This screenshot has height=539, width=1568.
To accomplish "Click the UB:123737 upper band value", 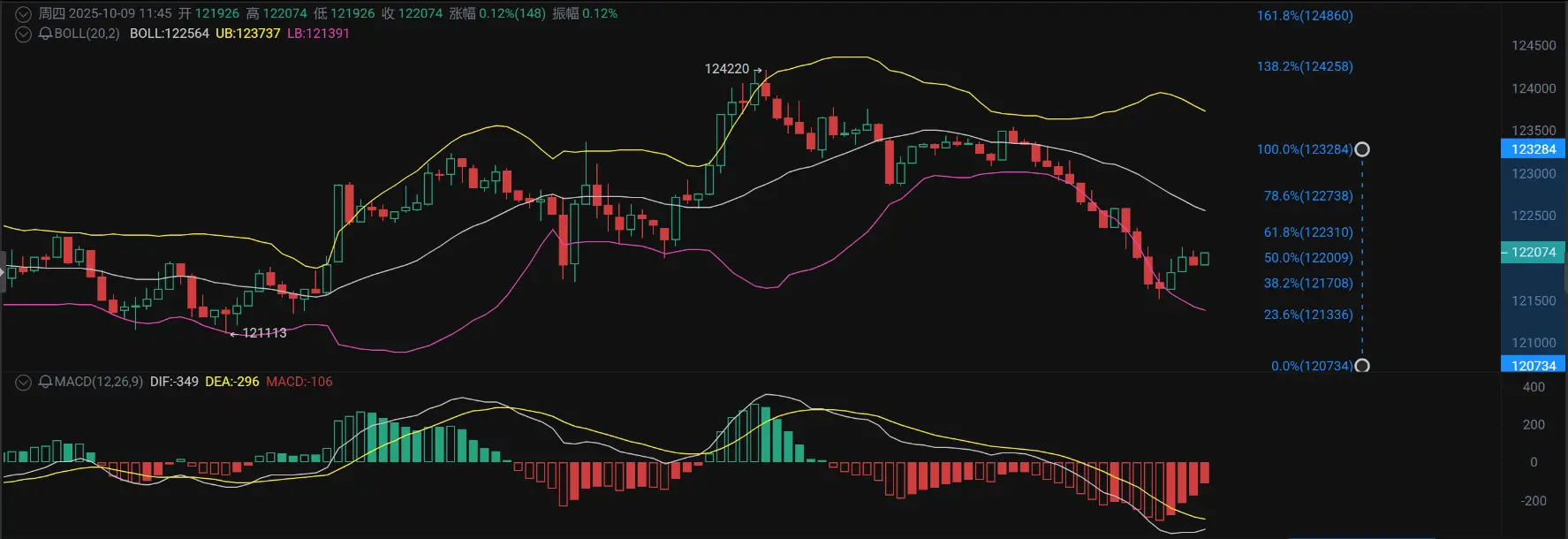I will 247,34.
